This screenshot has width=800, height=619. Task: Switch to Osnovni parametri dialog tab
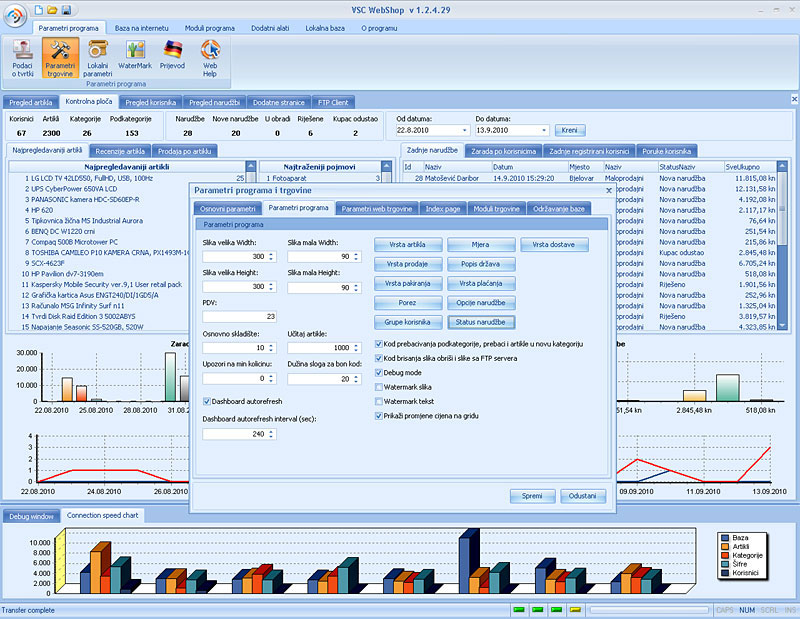coord(228,208)
